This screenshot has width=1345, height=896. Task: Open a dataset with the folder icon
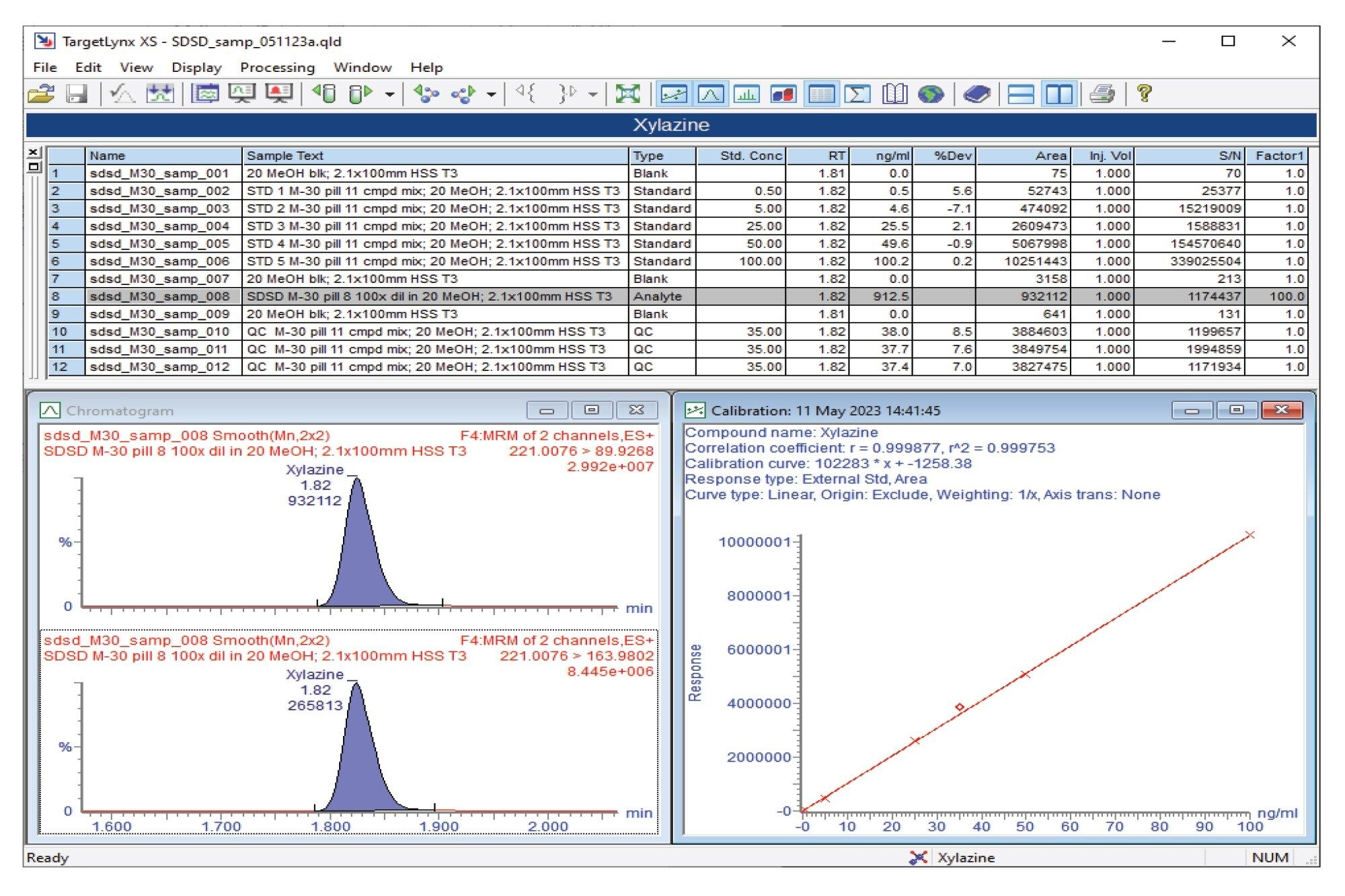pos(42,94)
